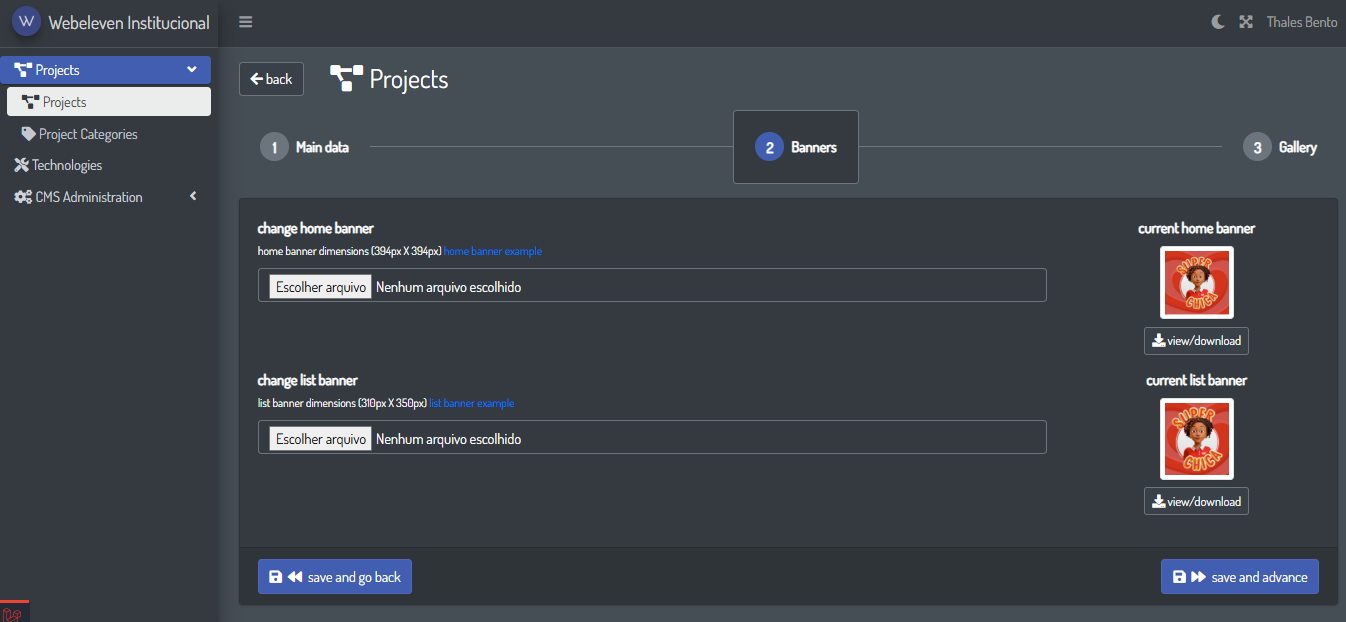Click the Webeleven W logo
This screenshot has height=622, width=1346.
coord(26,22)
